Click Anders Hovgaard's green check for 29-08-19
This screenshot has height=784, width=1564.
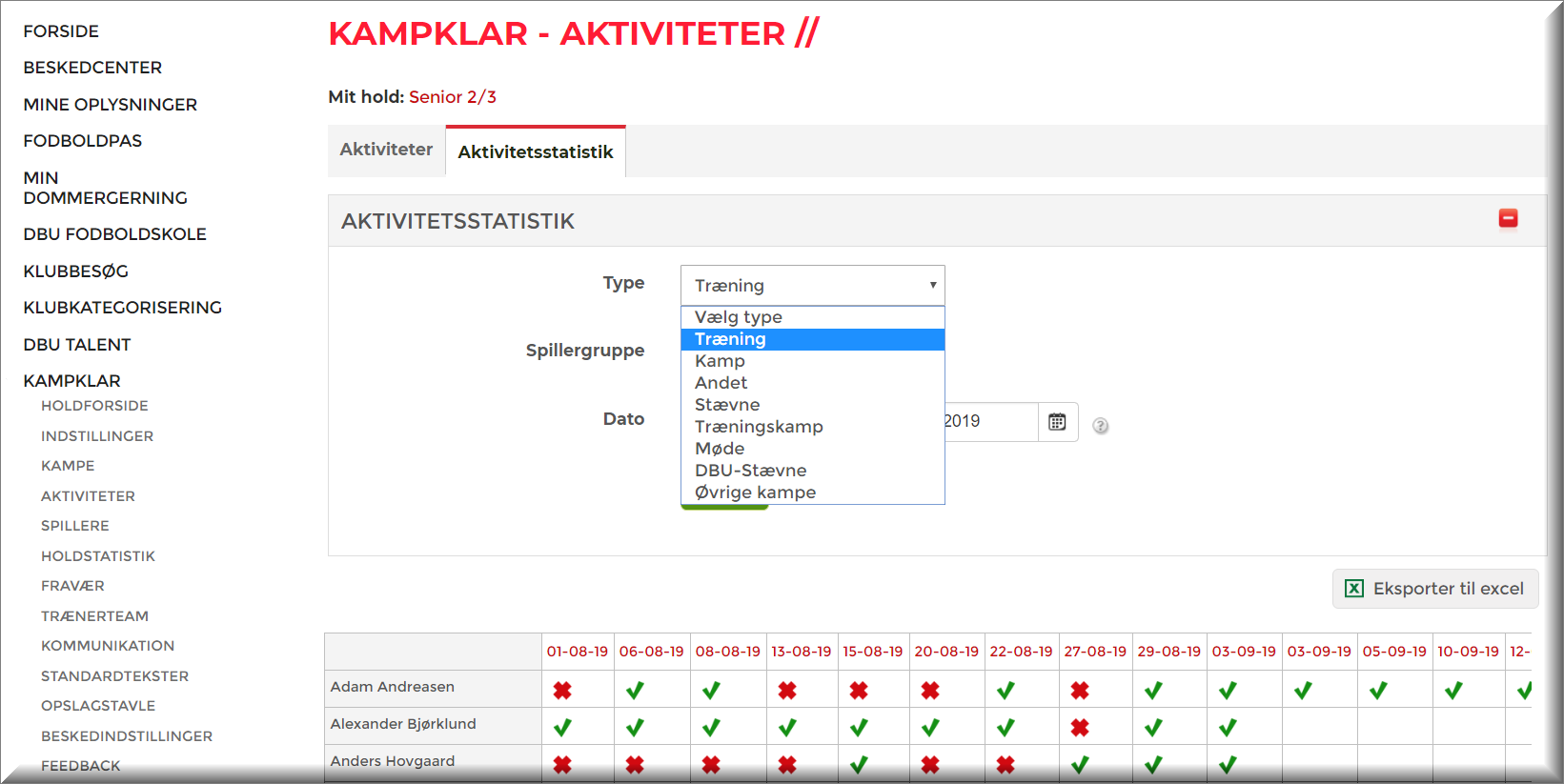click(x=1153, y=765)
